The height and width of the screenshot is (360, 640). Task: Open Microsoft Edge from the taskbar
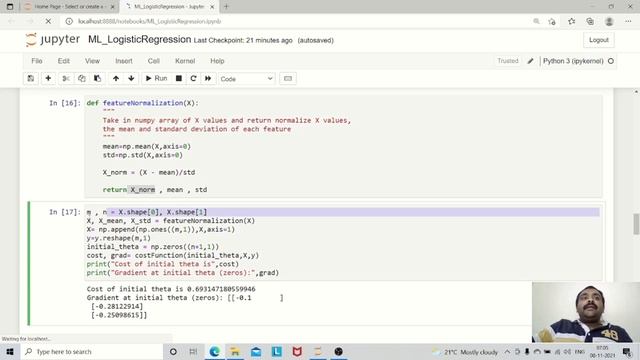click(x=215, y=351)
